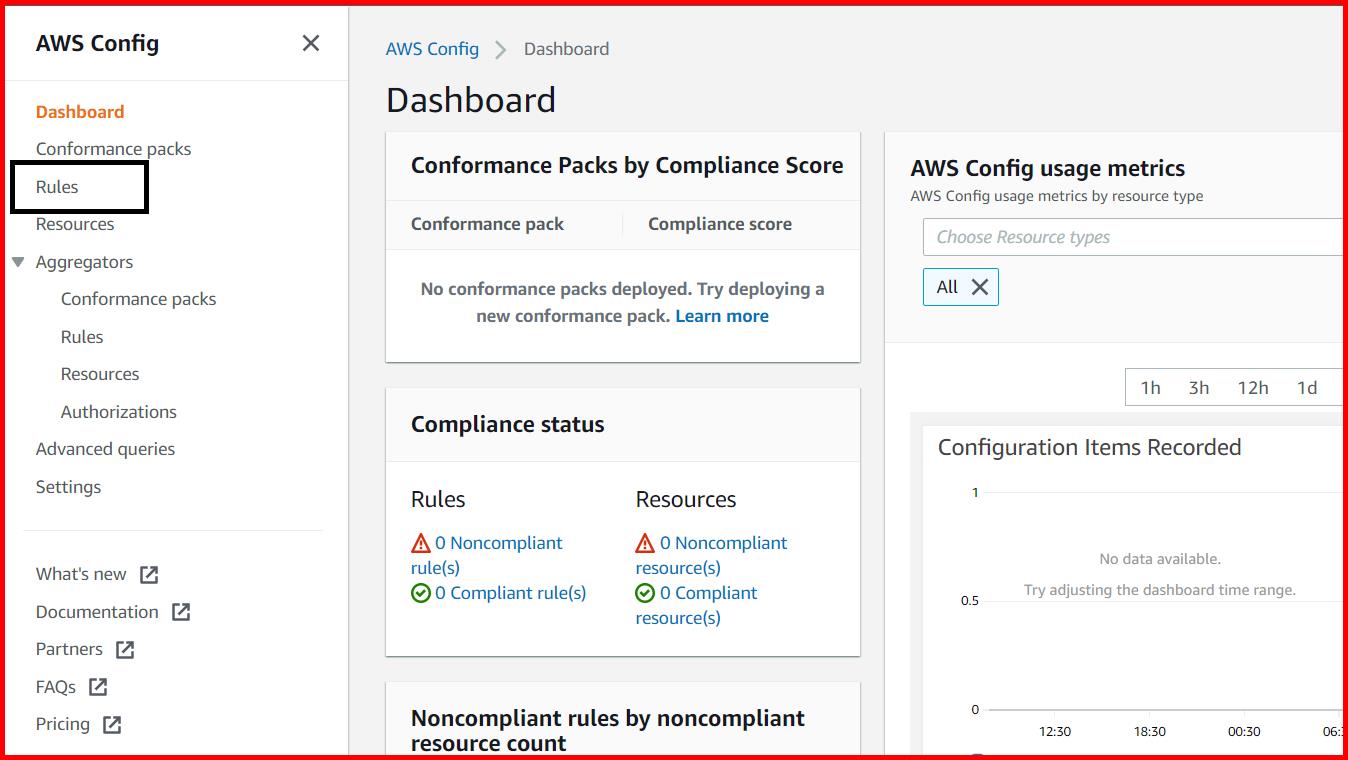Select the 12h time range dropdown option
The width and height of the screenshot is (1348, 760).
[x=1253, y=387]
